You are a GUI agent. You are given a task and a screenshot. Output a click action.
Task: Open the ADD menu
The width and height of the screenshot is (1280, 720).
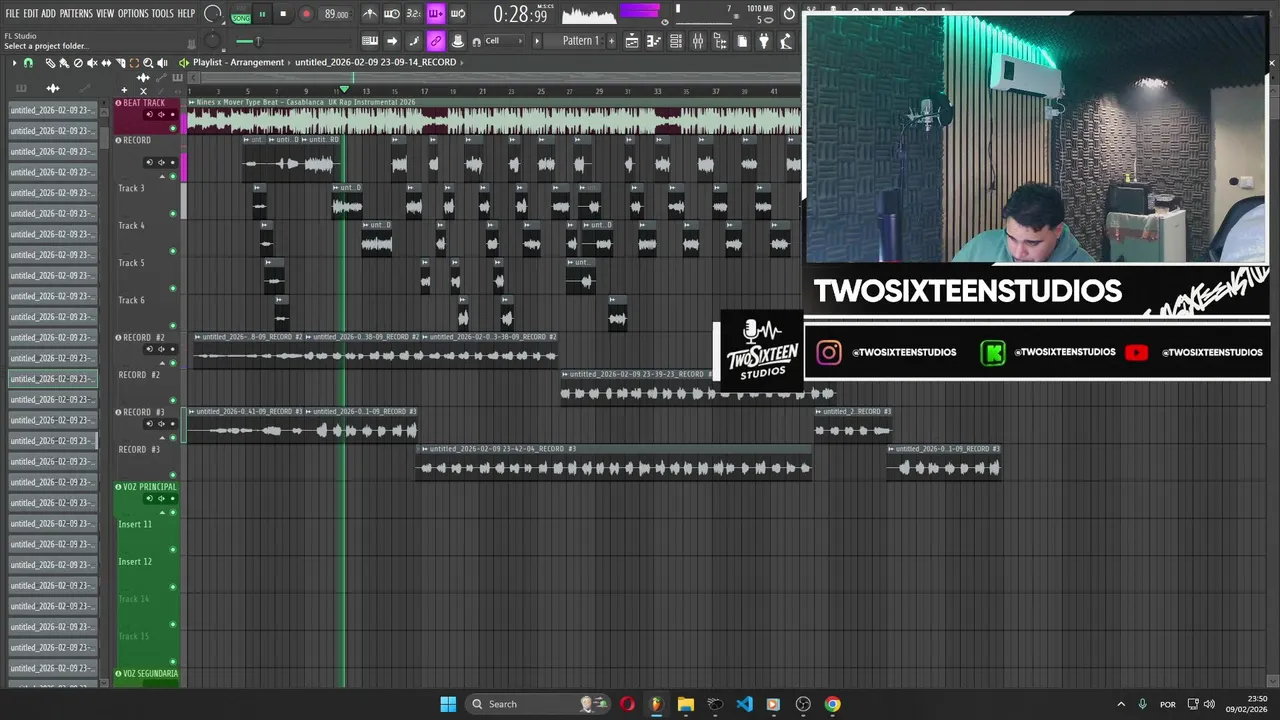48,14
